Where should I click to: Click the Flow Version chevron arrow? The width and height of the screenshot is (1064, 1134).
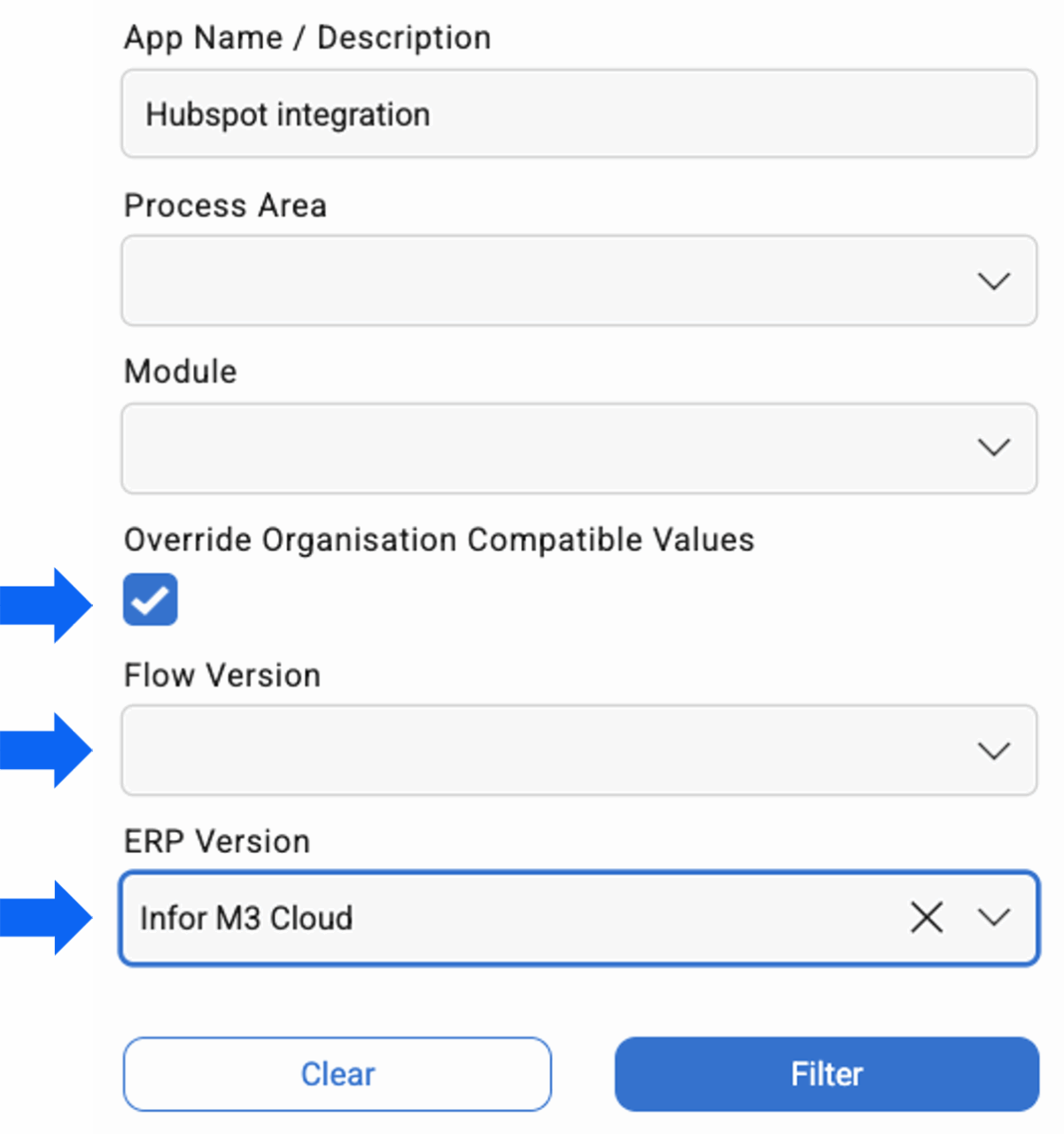tap(993, 751)
